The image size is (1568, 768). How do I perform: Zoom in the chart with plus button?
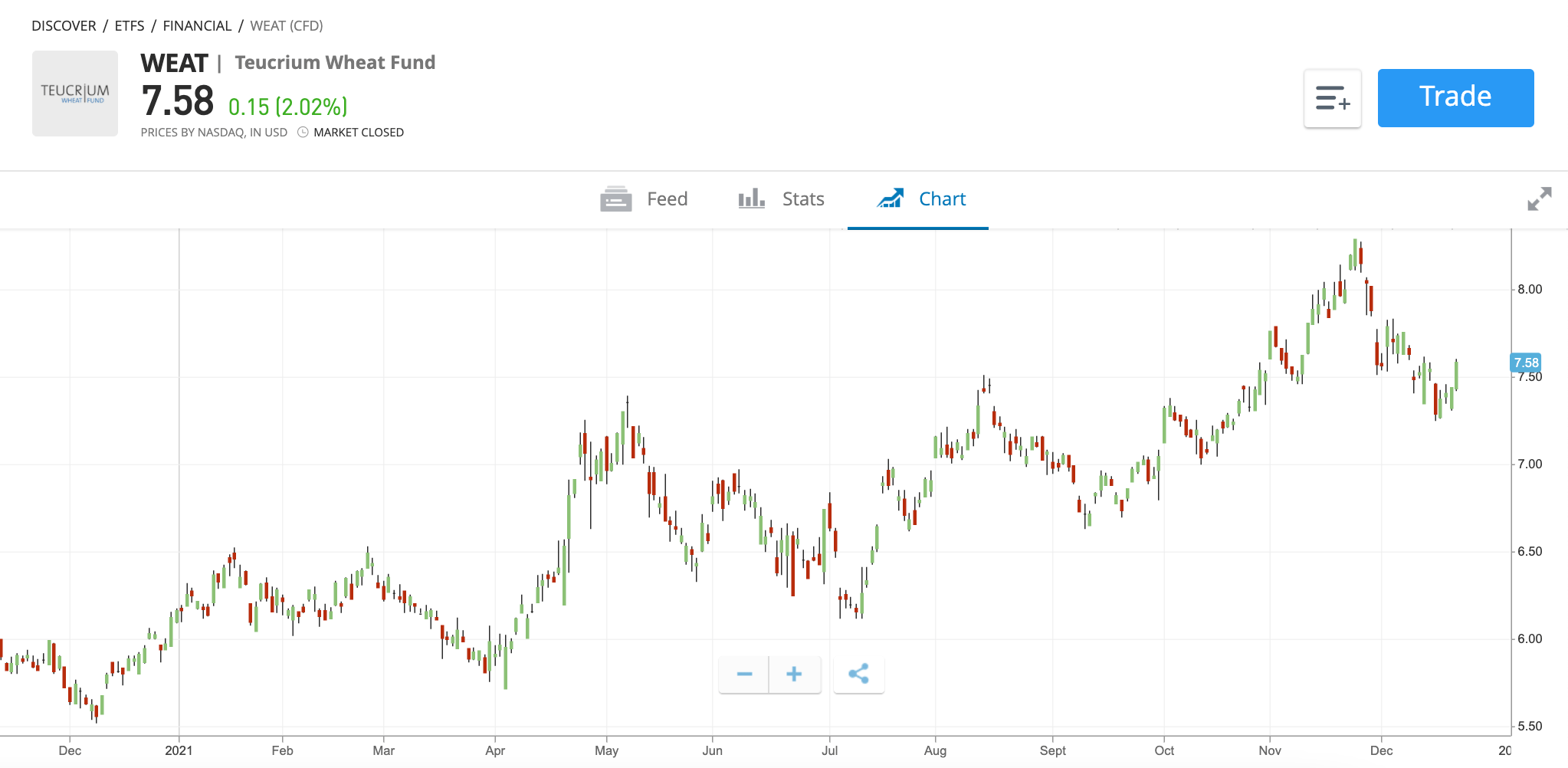pos(795,674)
